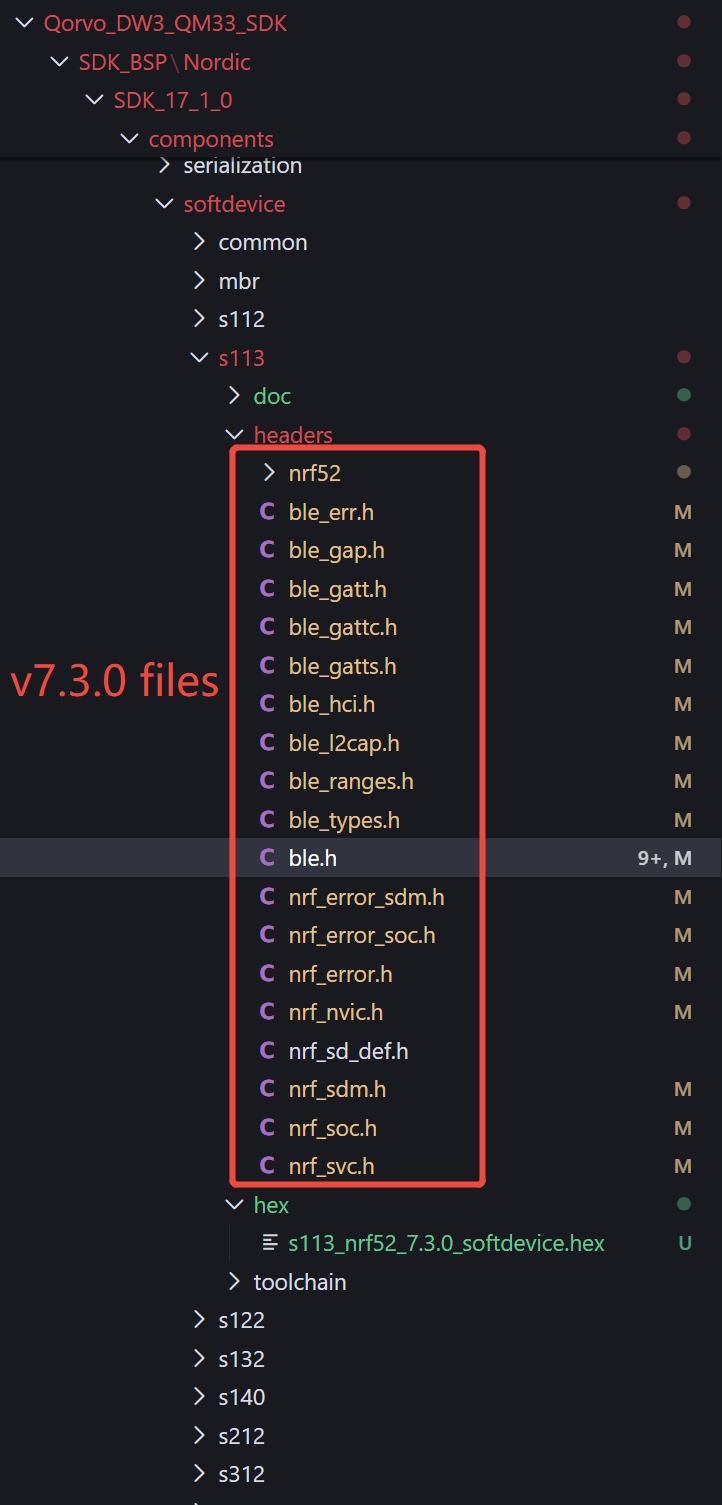Click the C icon next to ble_gattc.h
The image size is (722, 1505).
267,627
